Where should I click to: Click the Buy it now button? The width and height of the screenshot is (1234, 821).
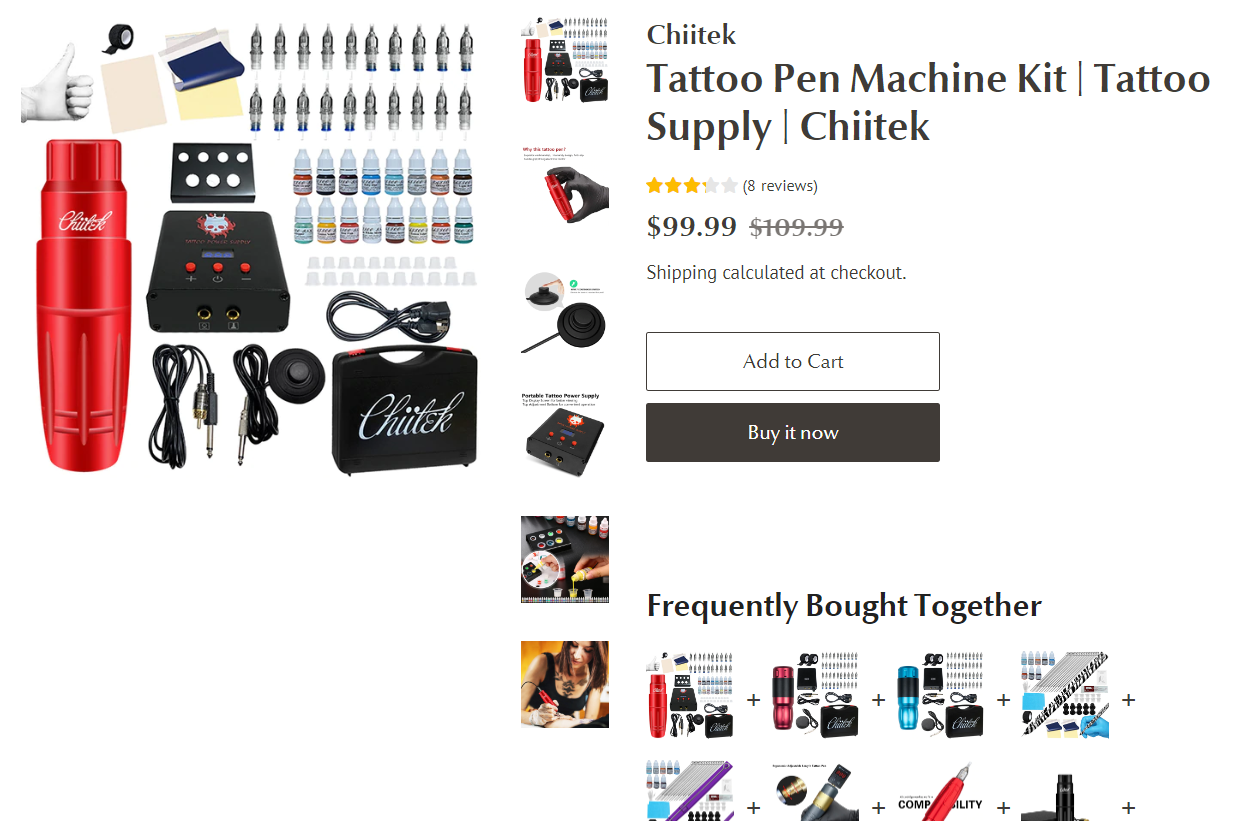tap(792, 432)
